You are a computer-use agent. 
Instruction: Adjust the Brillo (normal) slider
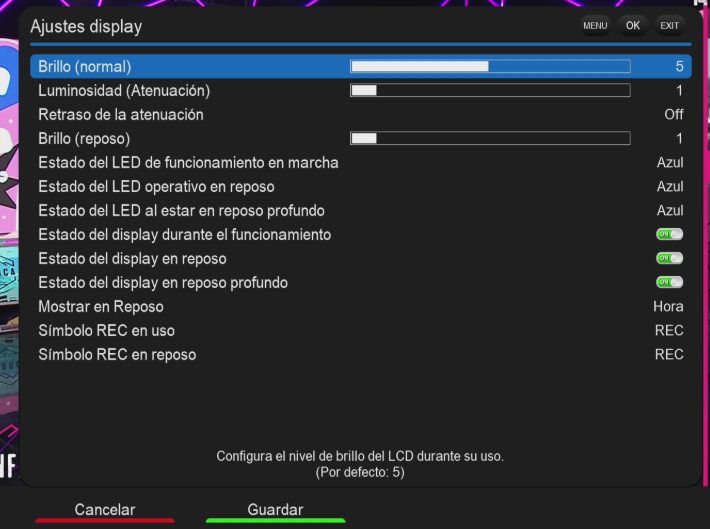[x=490, y=67]
